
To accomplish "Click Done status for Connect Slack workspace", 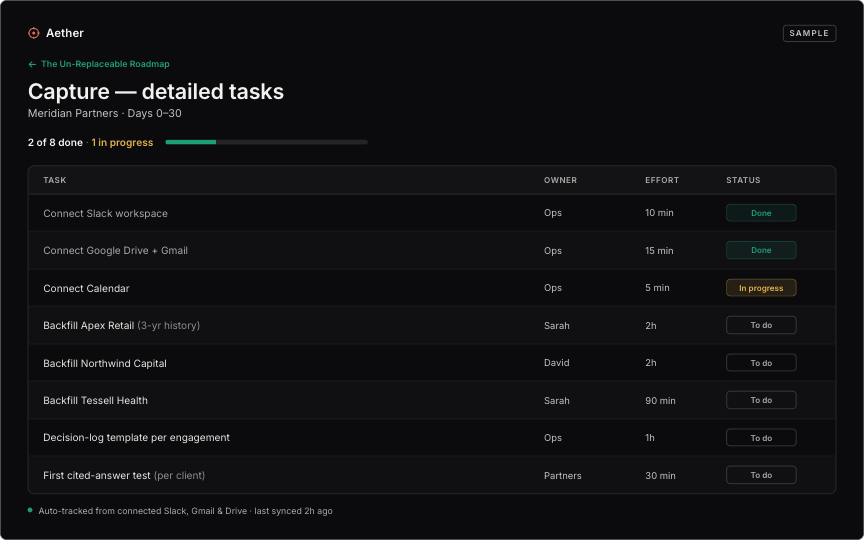I will pyautogui.click(x=761, y=213).
